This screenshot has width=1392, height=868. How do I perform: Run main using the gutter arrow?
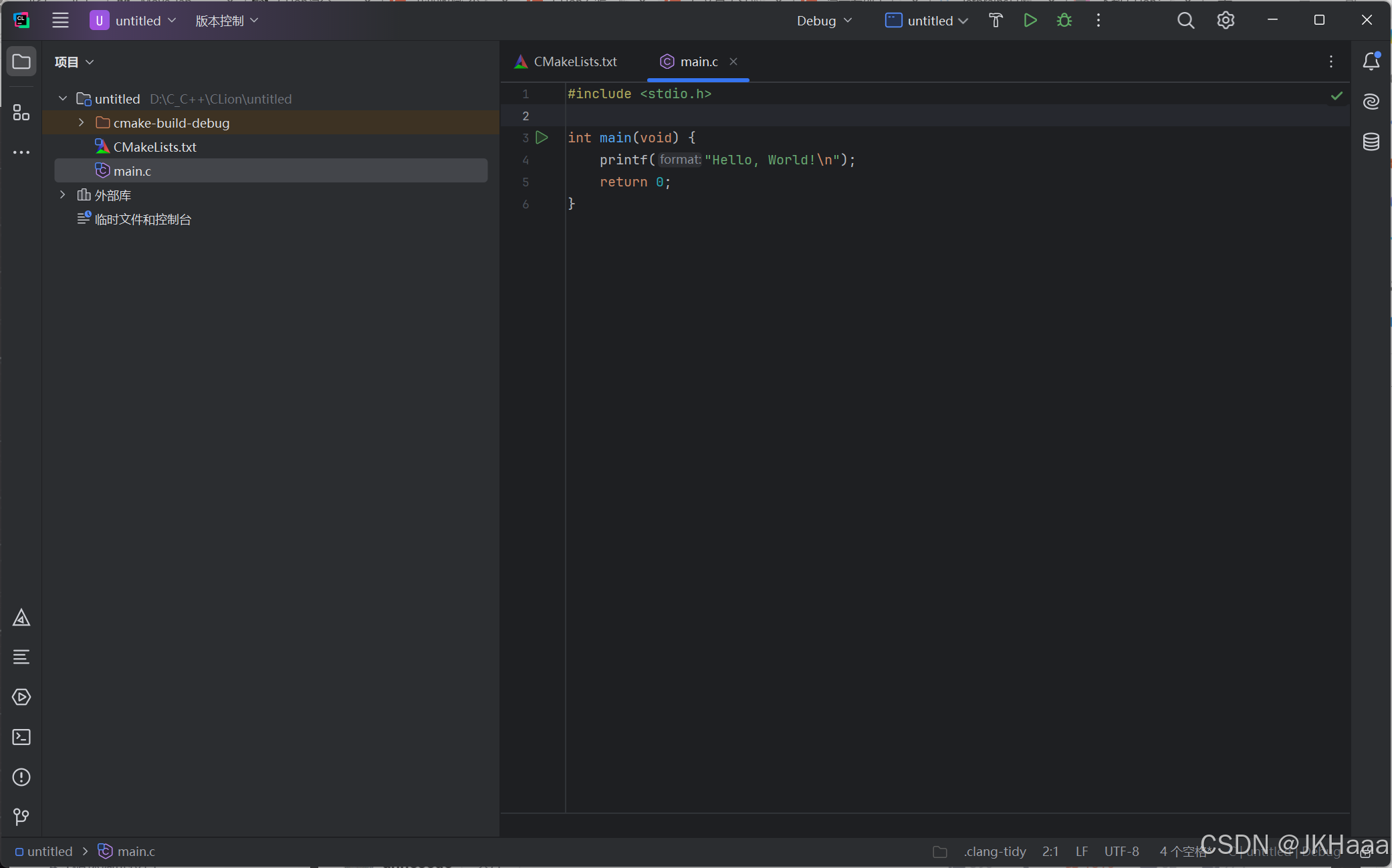tap(542, 138)
